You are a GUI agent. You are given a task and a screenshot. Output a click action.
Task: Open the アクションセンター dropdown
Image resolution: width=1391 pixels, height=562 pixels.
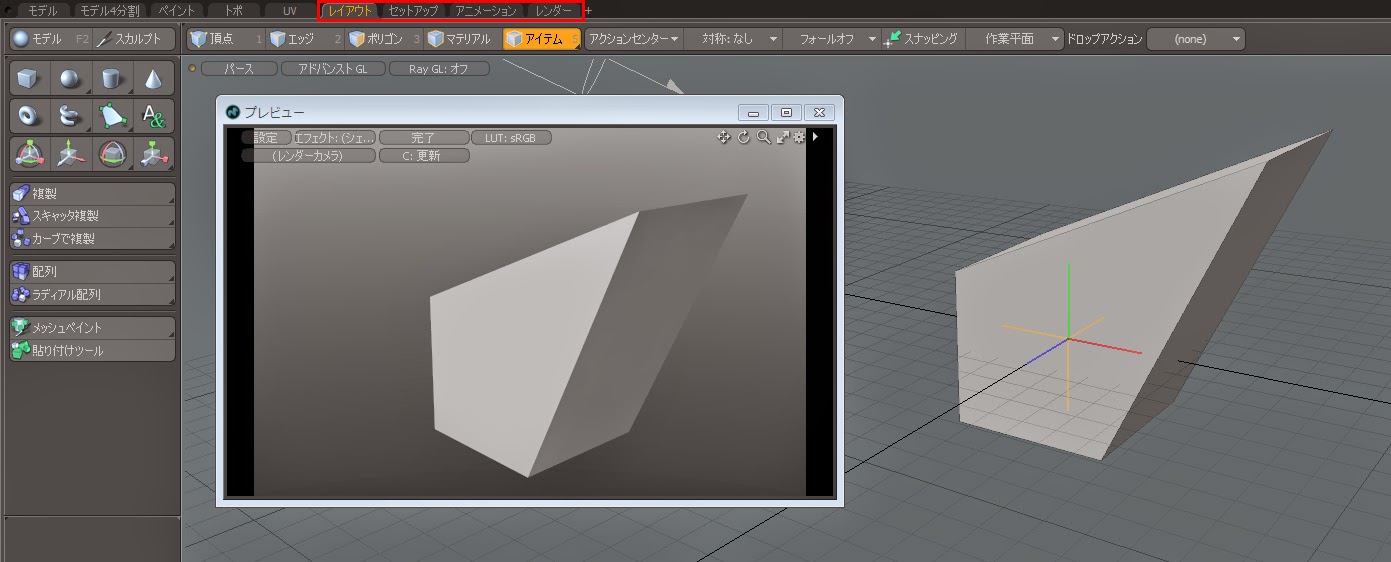pyautogui.click(x=633, y=39)
